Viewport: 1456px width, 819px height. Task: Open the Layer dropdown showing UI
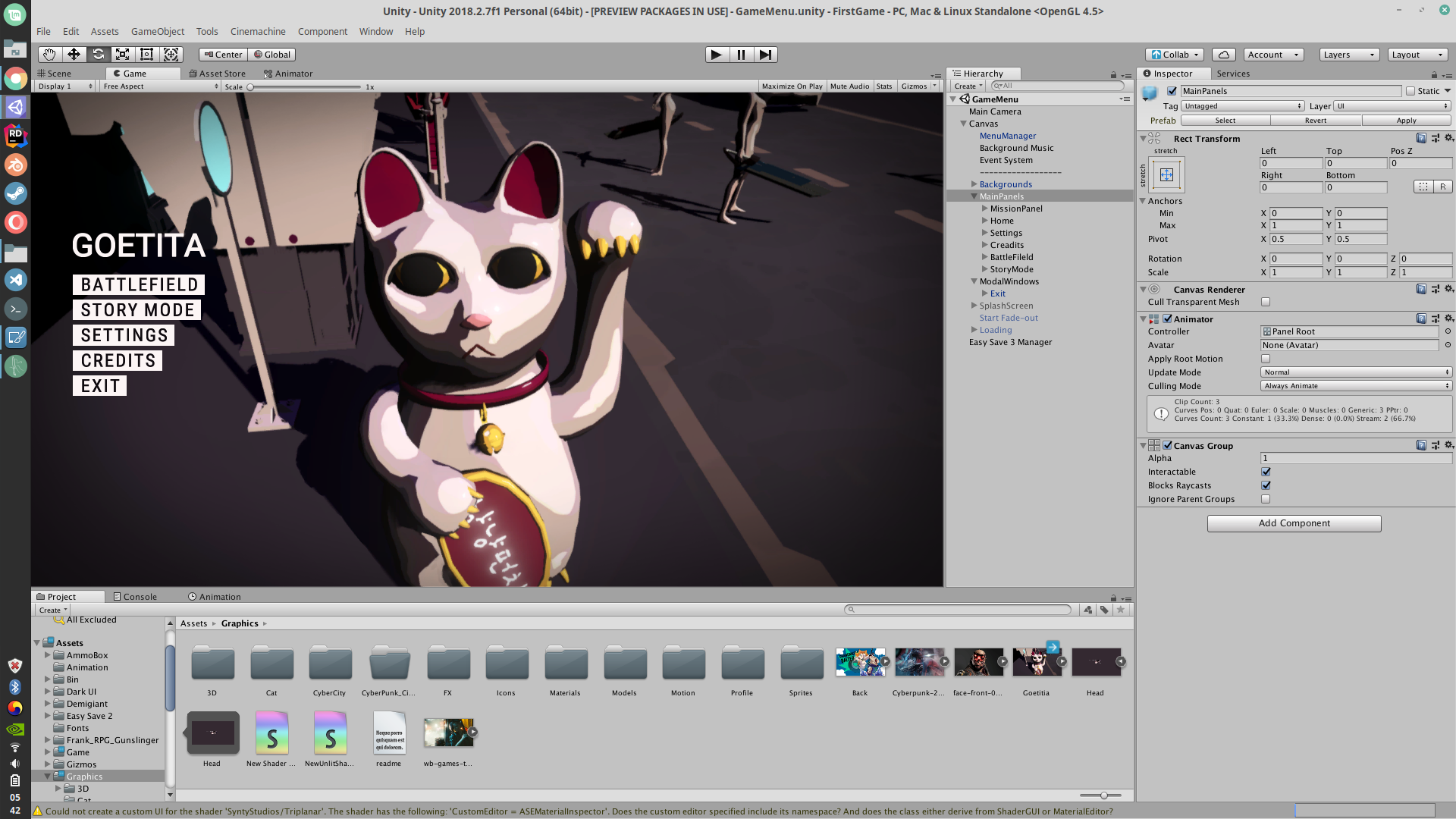click(1392, 106)
